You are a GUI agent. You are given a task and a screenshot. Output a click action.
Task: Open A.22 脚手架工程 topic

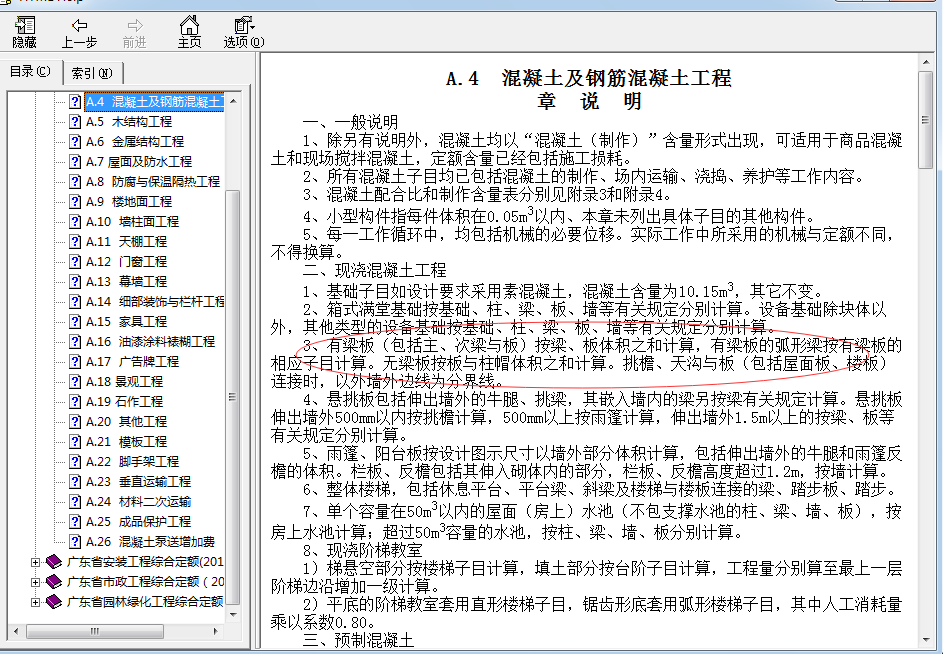132,461
